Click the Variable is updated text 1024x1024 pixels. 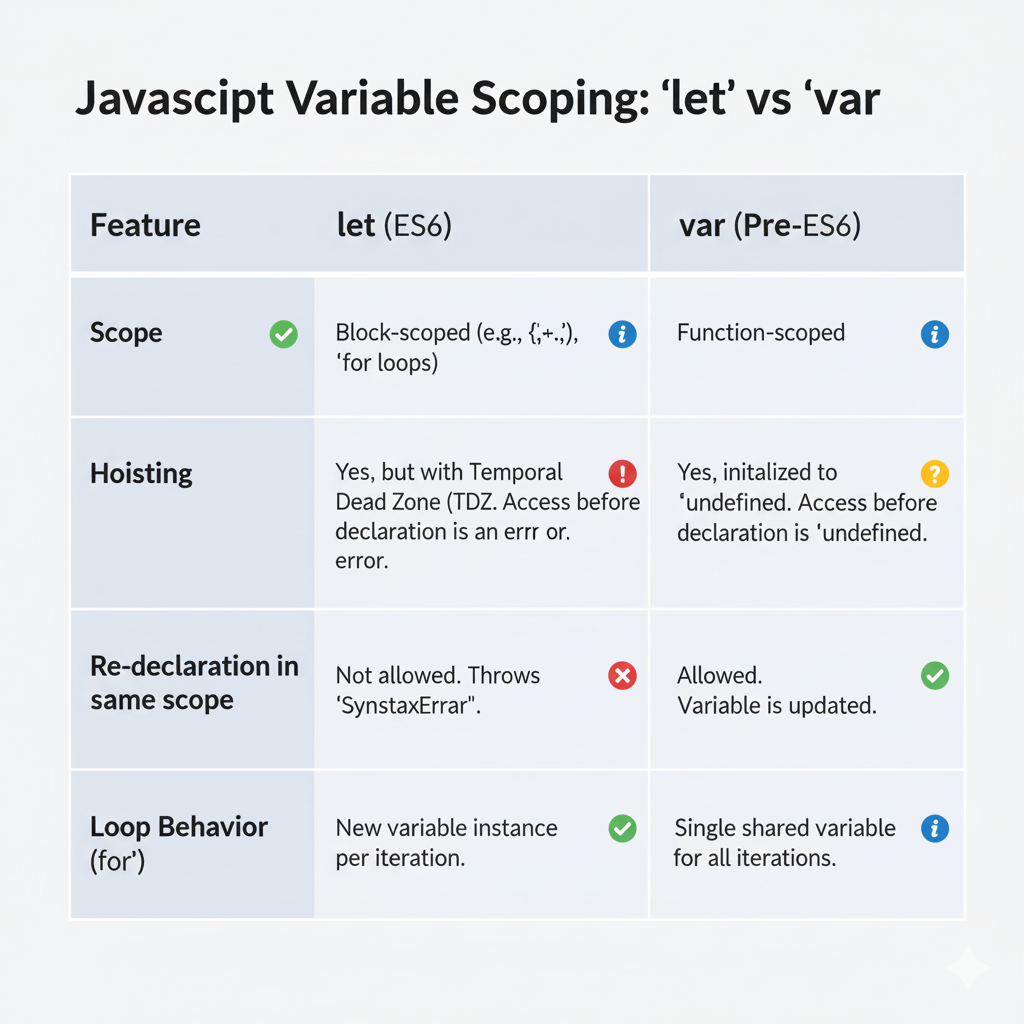tap(776, 705)
